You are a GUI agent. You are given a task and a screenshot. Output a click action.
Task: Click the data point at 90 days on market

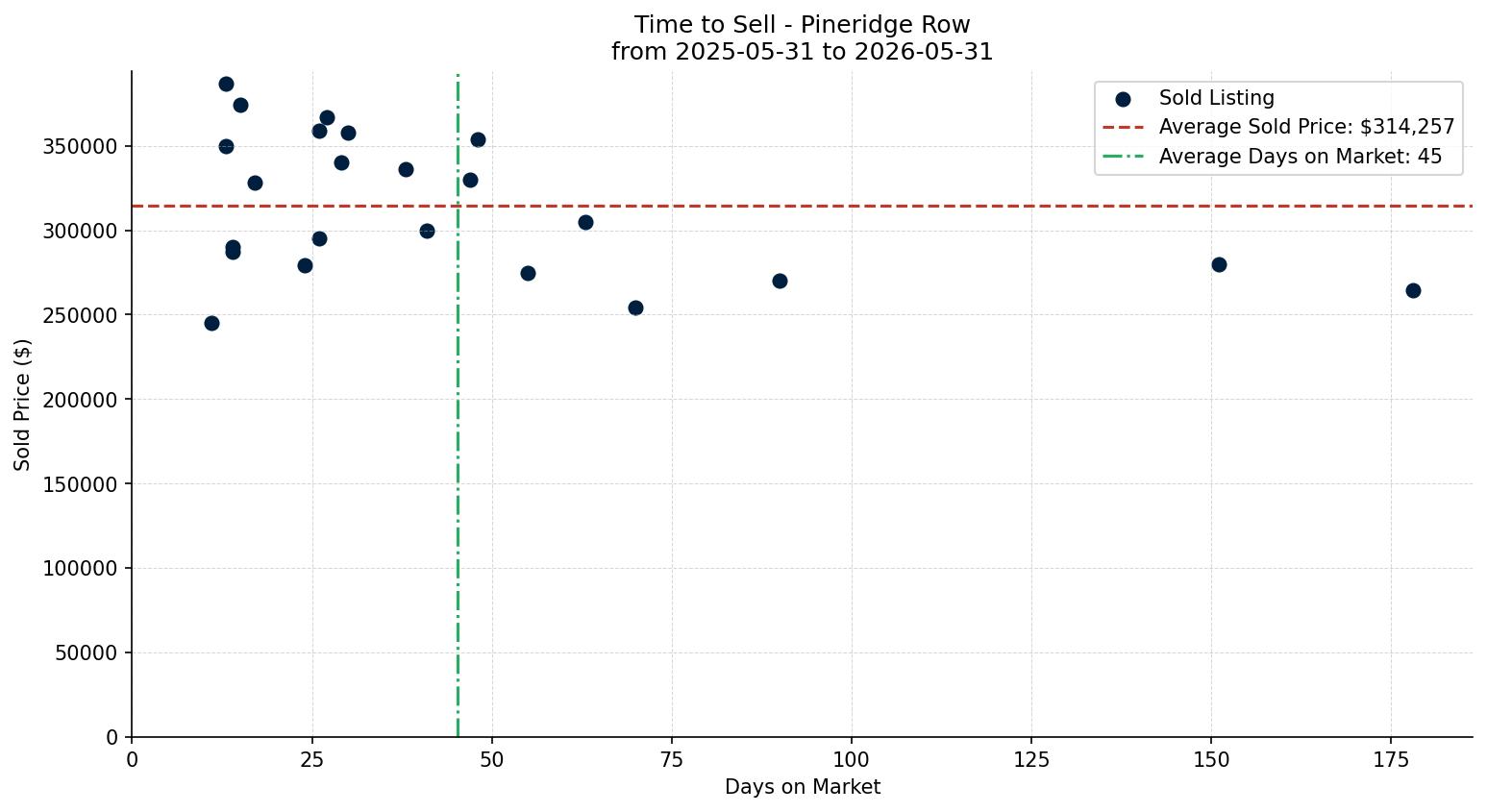[x=780, y=281]
